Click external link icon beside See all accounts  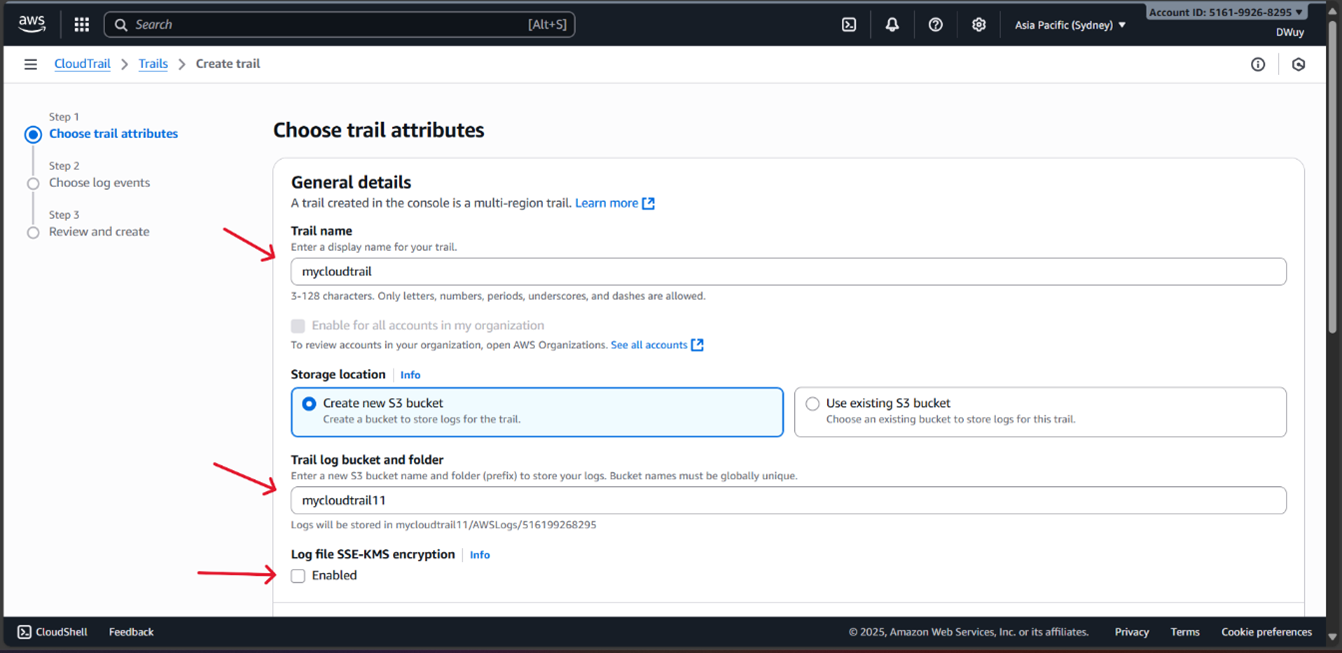(698, 345)
